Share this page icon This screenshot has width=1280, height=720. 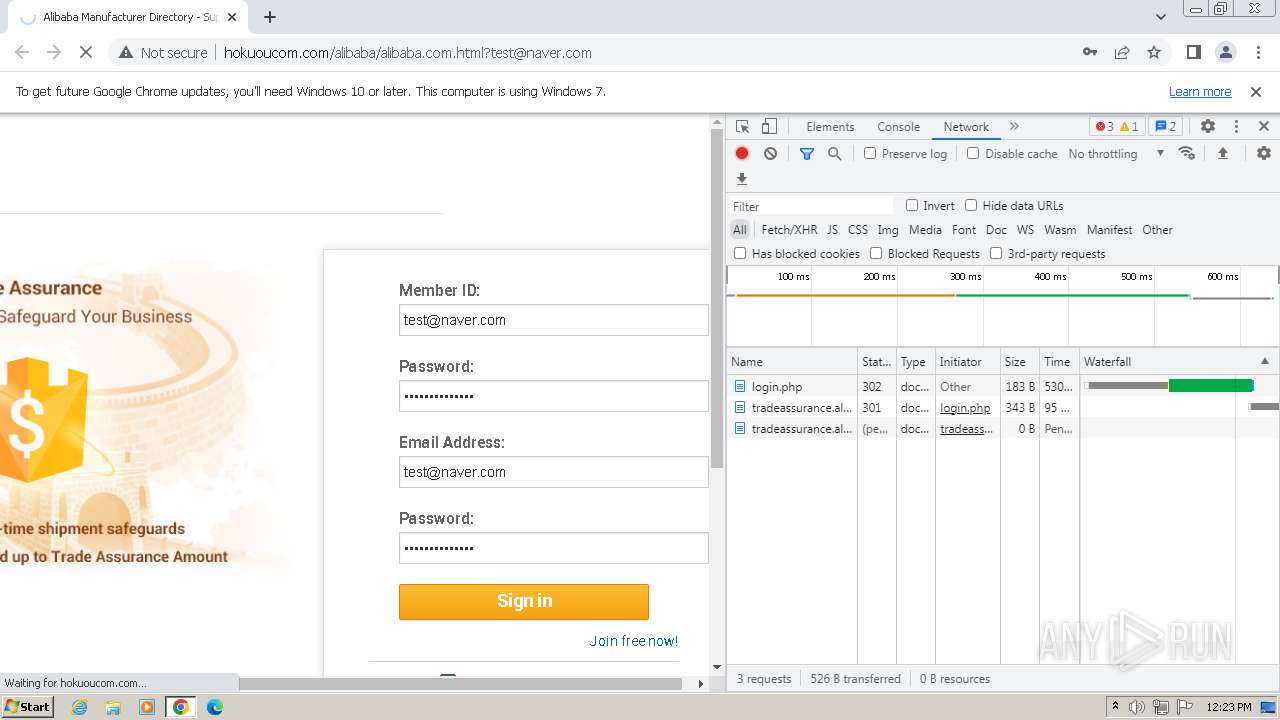(x=1122, y=53)
